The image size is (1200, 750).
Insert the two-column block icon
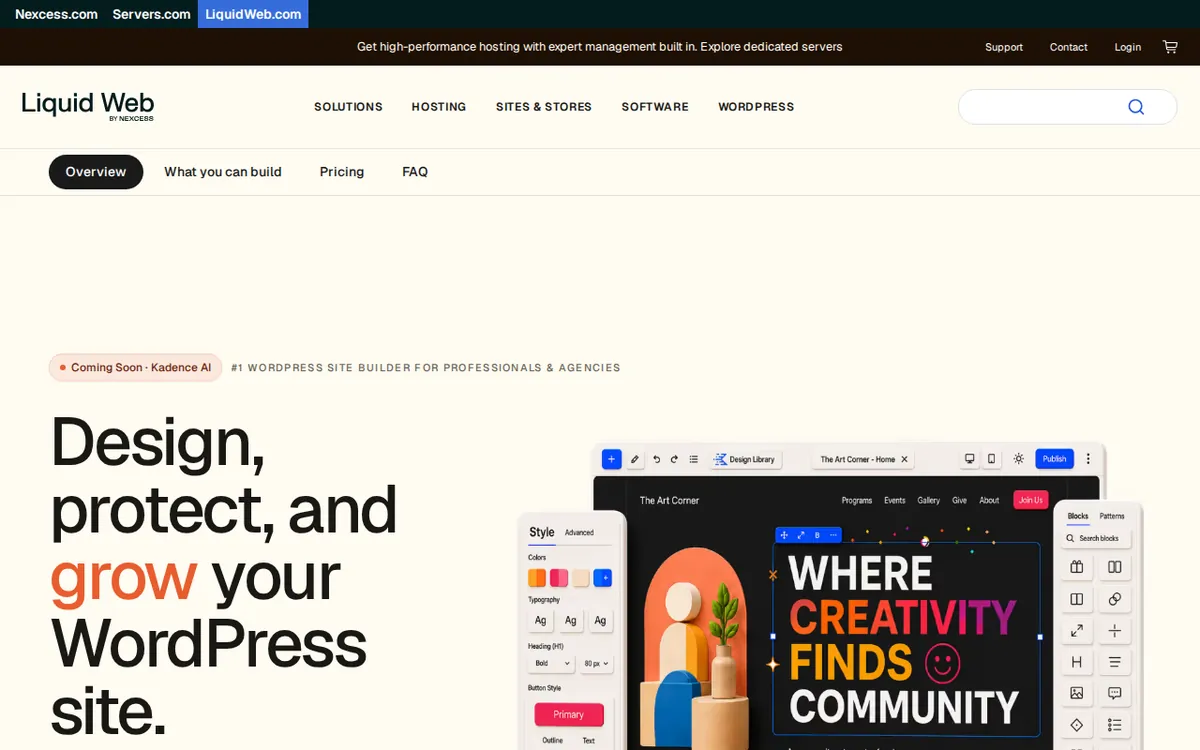pos(1114,567)
